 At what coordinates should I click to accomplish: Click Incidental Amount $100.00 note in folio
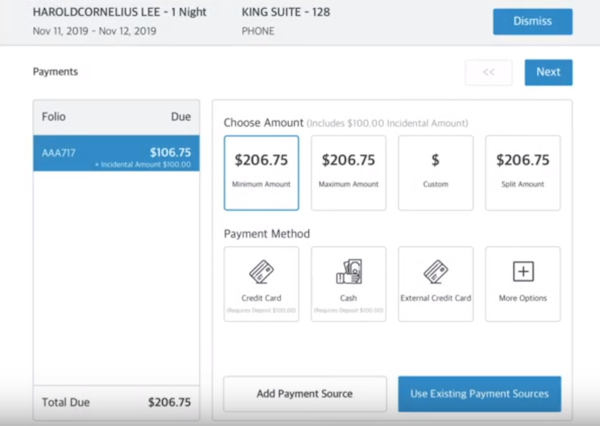[143, 165]
